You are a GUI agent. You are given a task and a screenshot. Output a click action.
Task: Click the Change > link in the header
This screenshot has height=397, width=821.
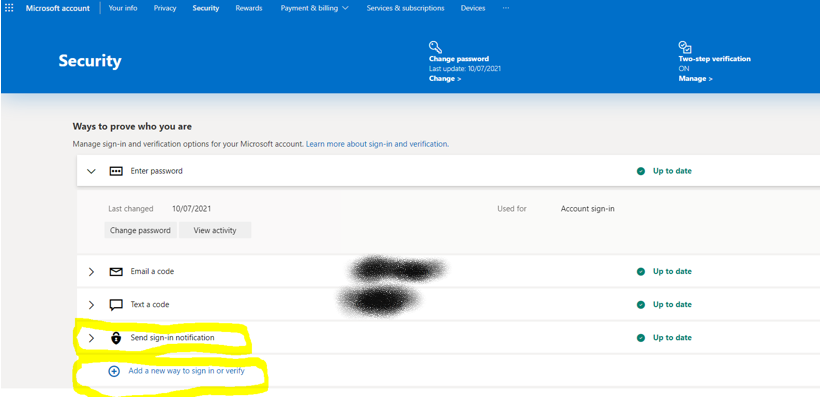coord(445,79)
